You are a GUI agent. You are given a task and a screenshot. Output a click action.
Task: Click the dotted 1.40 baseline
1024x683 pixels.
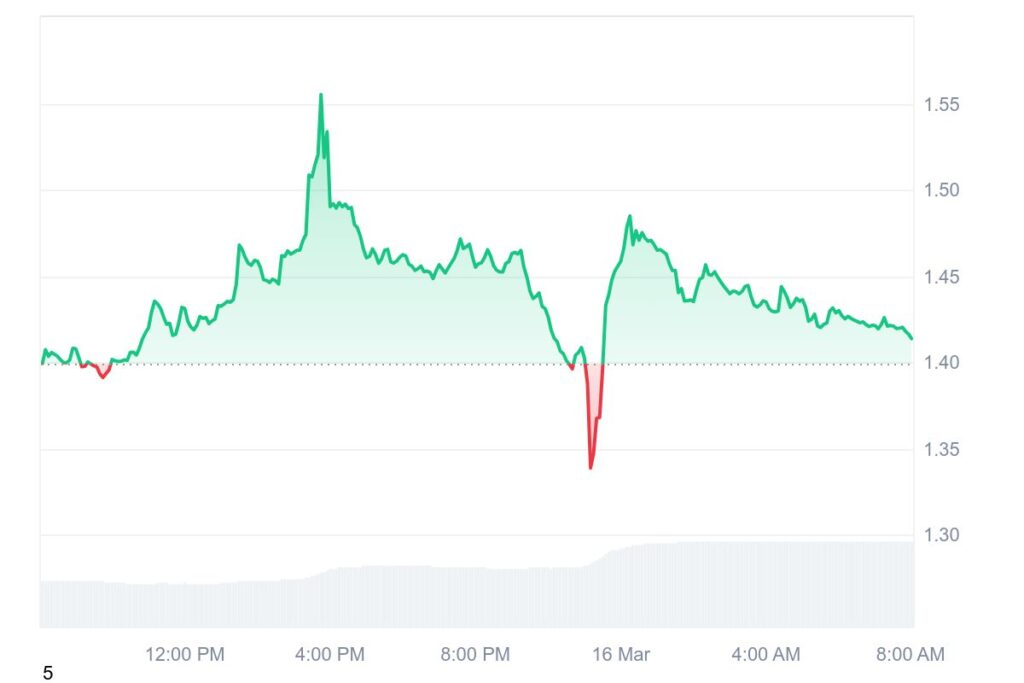(x=750, y=364)
